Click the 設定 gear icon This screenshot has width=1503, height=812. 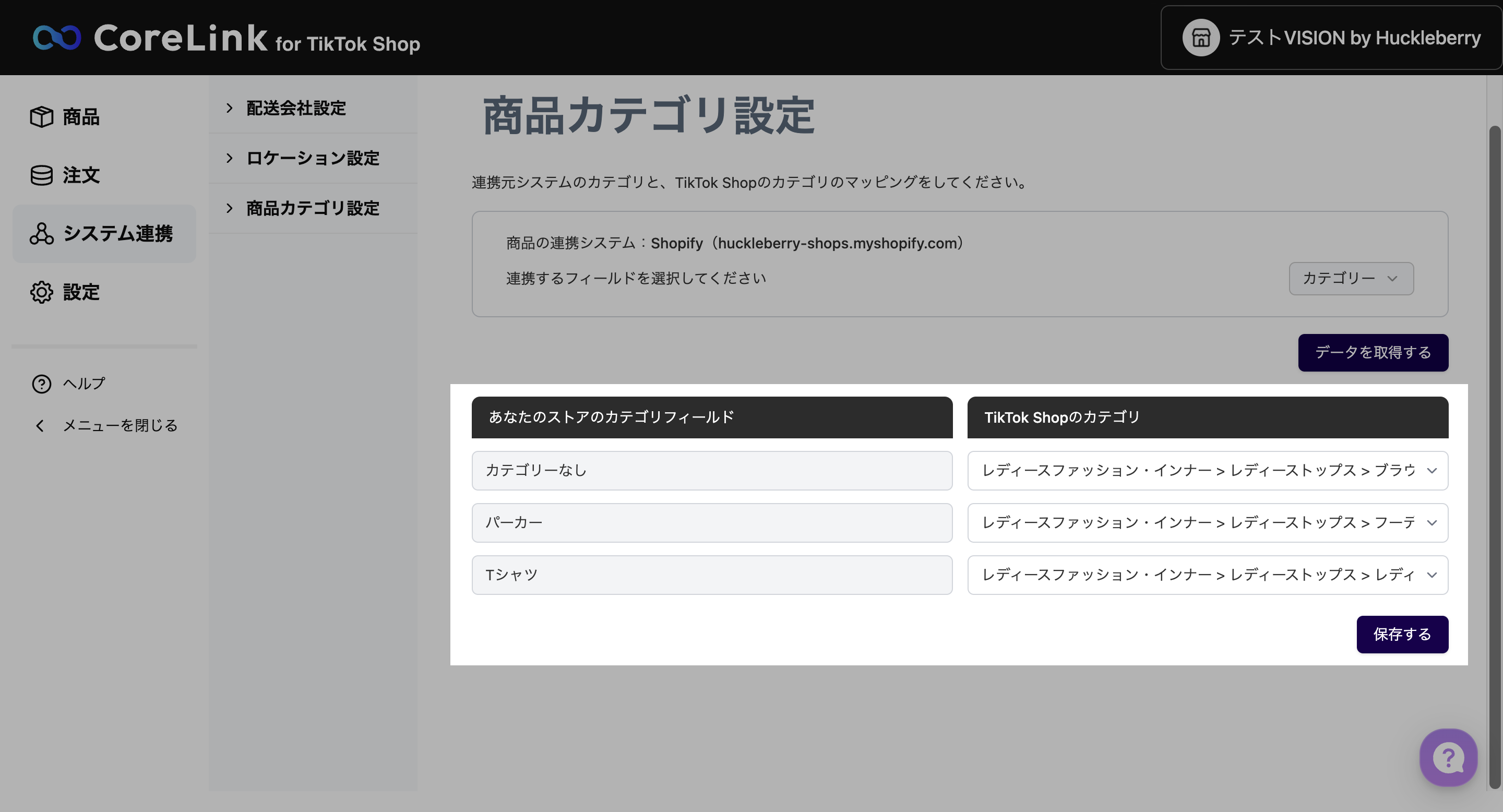[41, 292]
